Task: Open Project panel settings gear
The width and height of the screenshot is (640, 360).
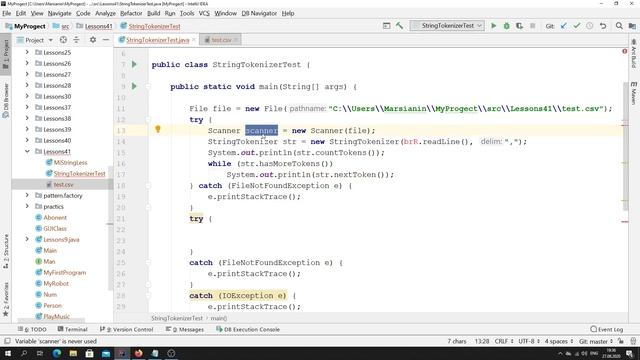Action: point(93,40)
